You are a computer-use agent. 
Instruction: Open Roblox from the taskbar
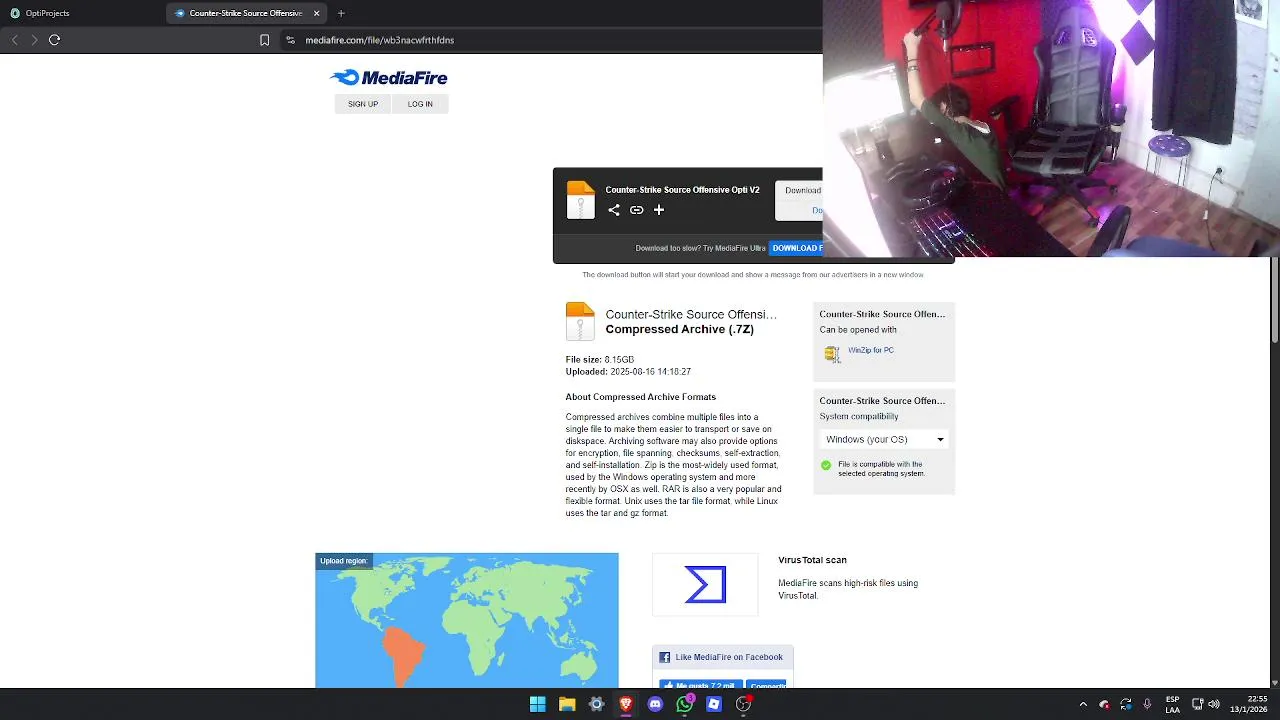point(714,704)
